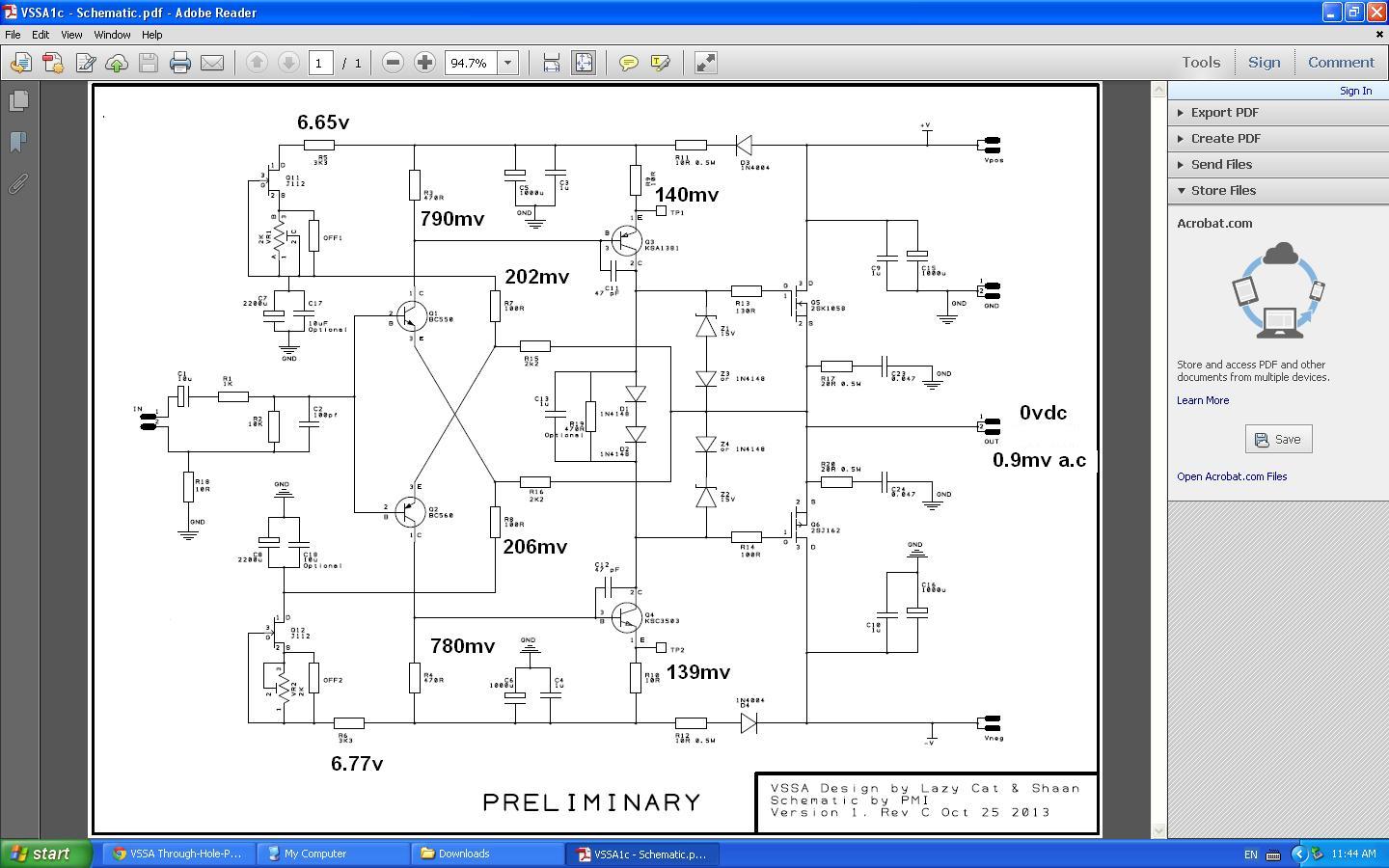Click scrollbar down arrow of document
This screenshot has height=868, width=1389.
point(1158,830)
